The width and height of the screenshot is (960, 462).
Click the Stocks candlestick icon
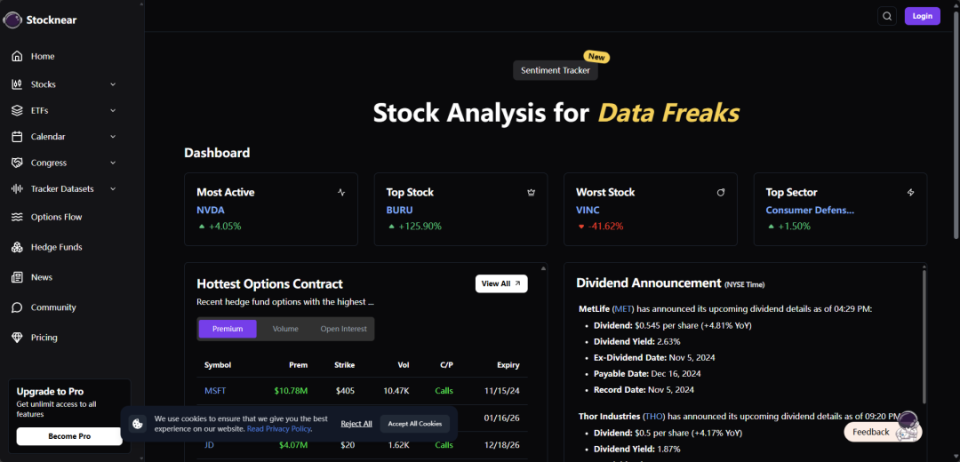[x=17, y=84]
